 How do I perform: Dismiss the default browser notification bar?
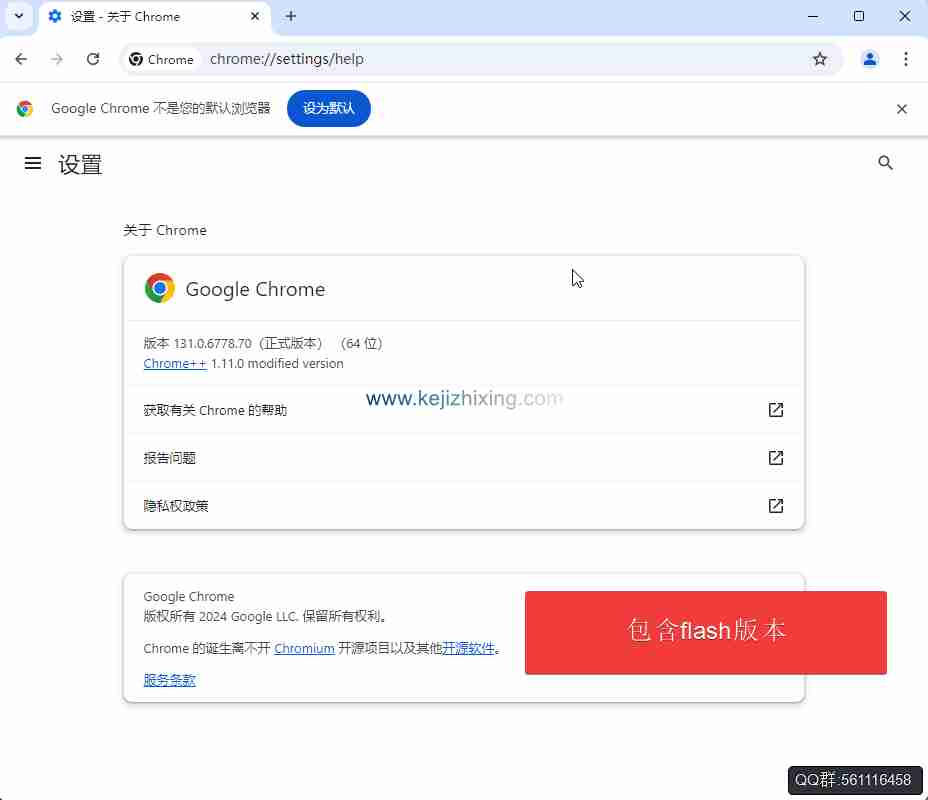tap(901, 109)
